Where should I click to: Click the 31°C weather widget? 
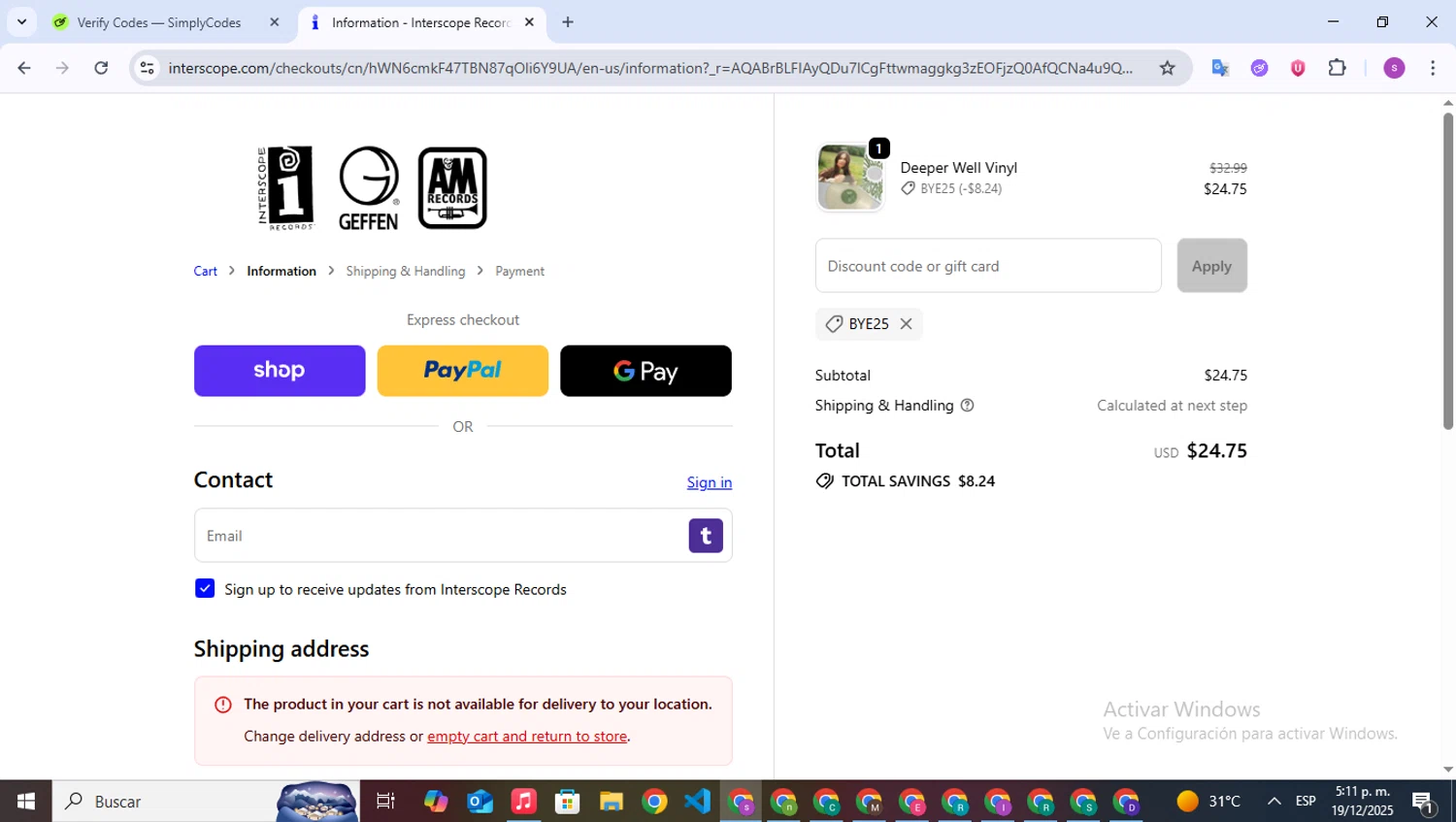coord(1208,802)
